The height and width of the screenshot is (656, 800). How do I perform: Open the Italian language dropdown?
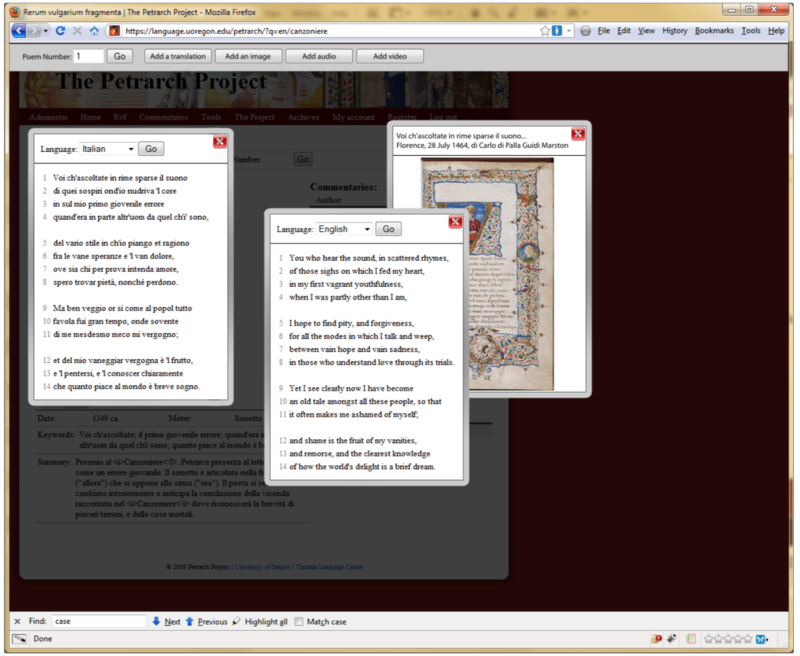pos(108,149)
